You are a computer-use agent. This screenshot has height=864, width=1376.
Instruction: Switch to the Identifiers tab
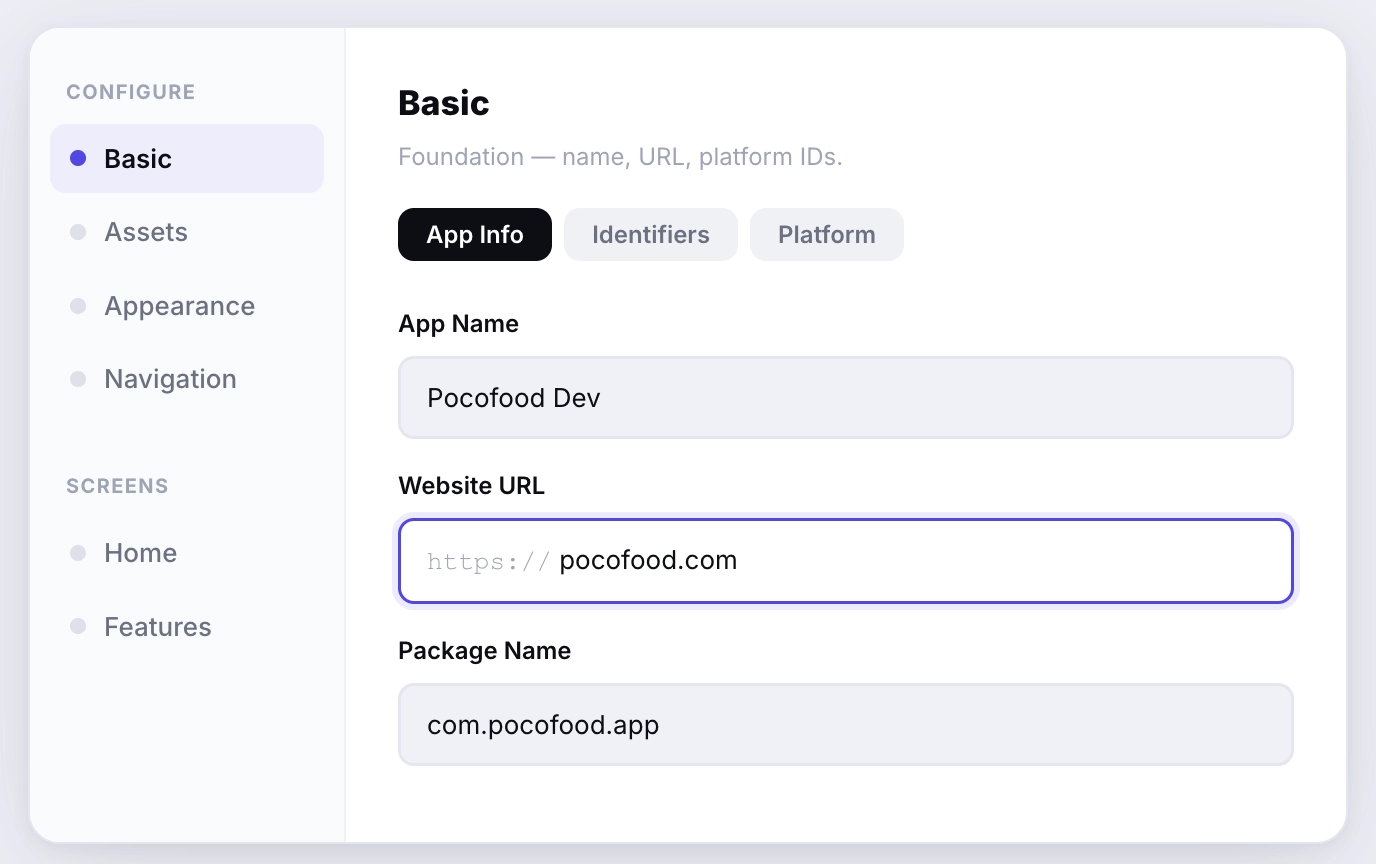(651, 234)
